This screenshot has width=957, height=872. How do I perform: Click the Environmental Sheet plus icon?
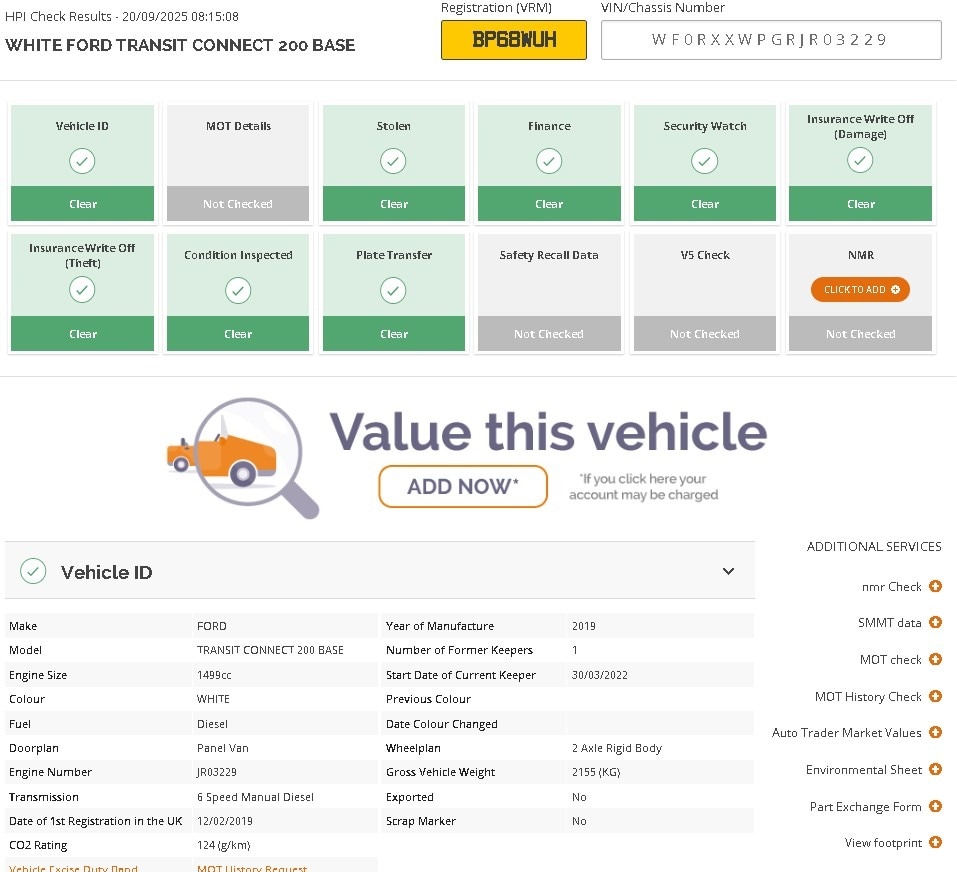pos(935,769)
